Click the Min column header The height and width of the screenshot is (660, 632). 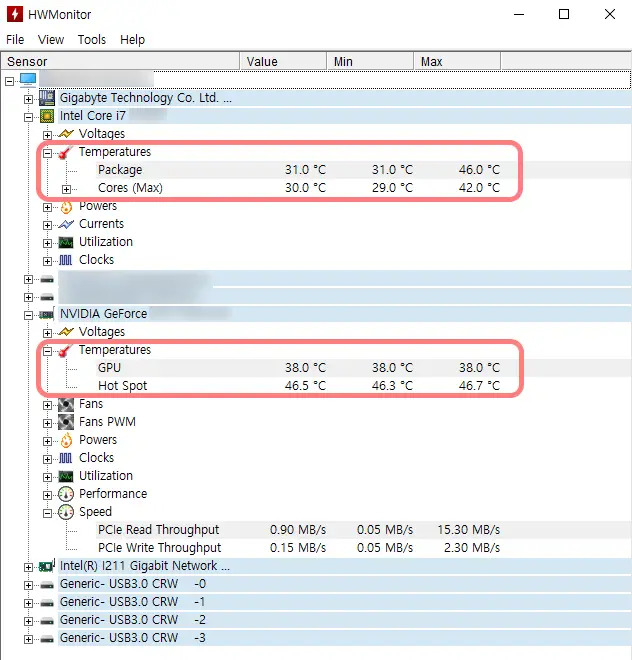(370, 61)
